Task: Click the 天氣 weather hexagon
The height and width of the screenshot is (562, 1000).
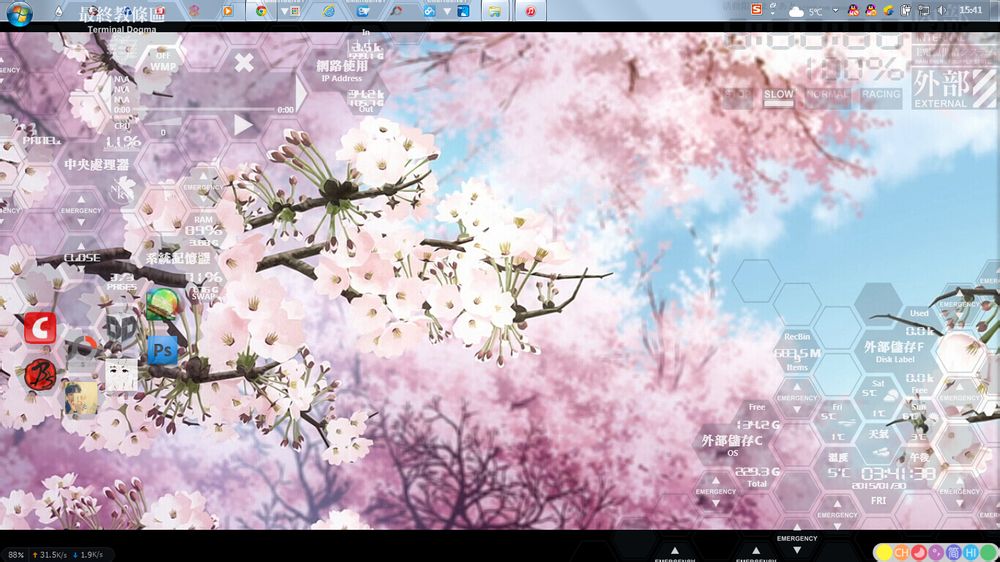Action: click(878, 444)
